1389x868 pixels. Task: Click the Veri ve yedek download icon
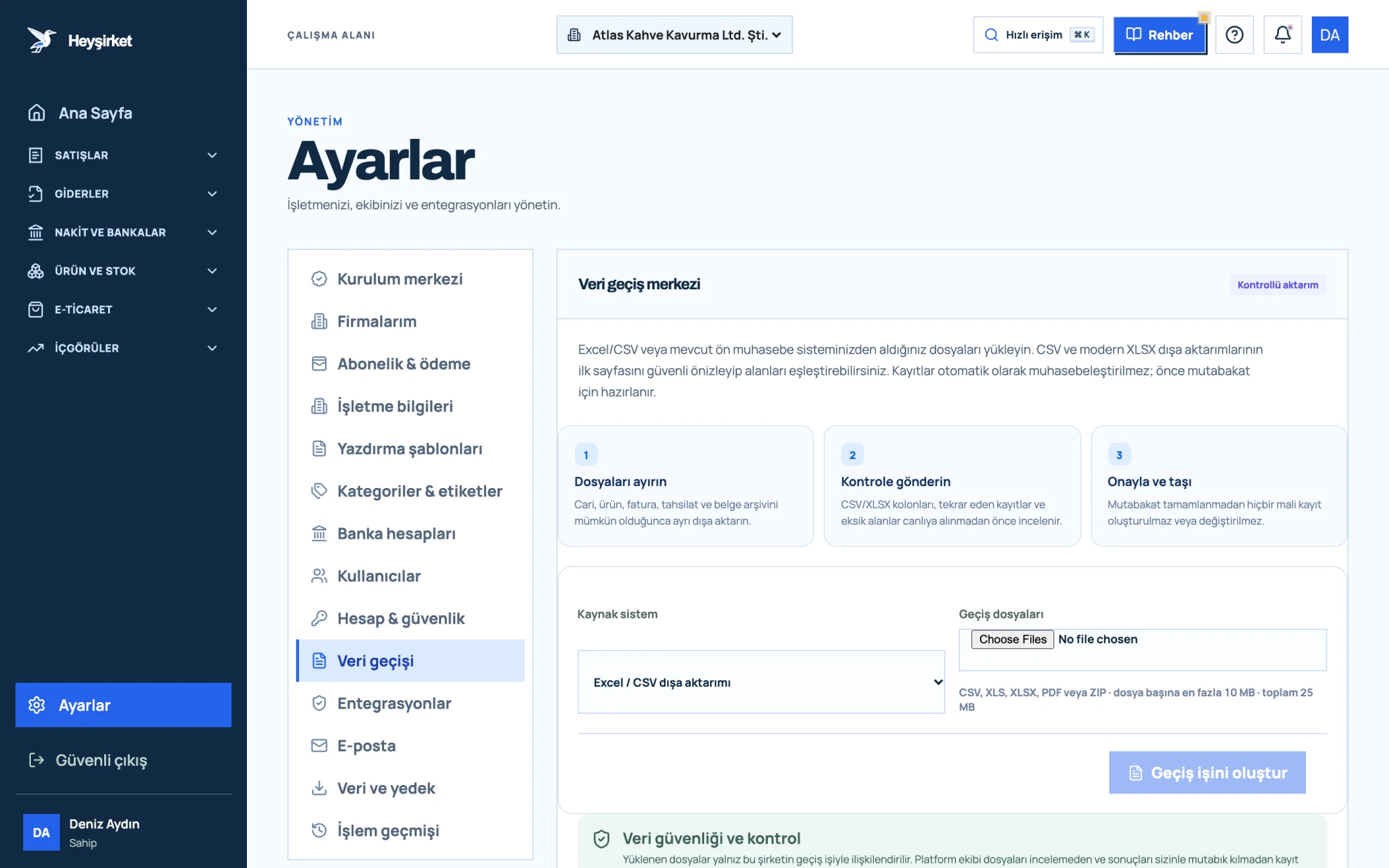point(319,788)
